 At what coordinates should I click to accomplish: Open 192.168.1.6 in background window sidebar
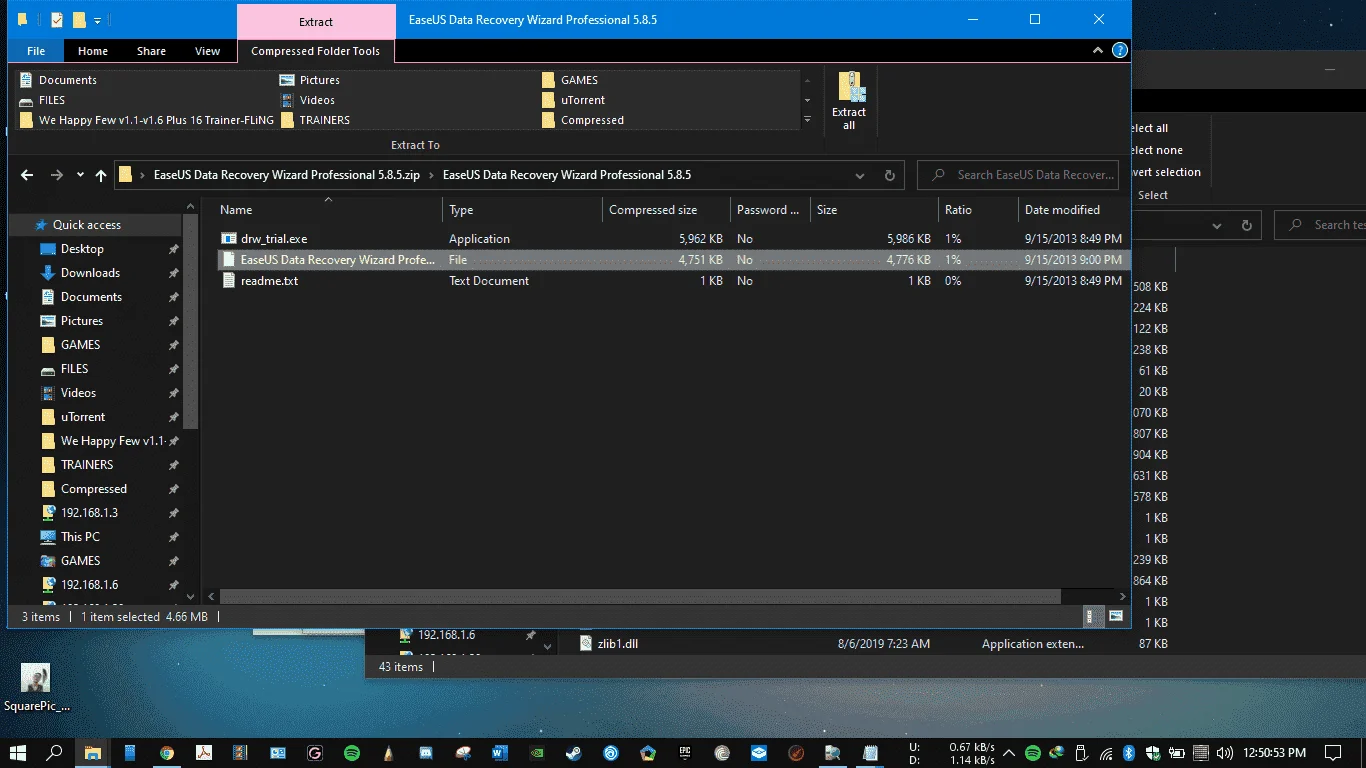(446, 635)
